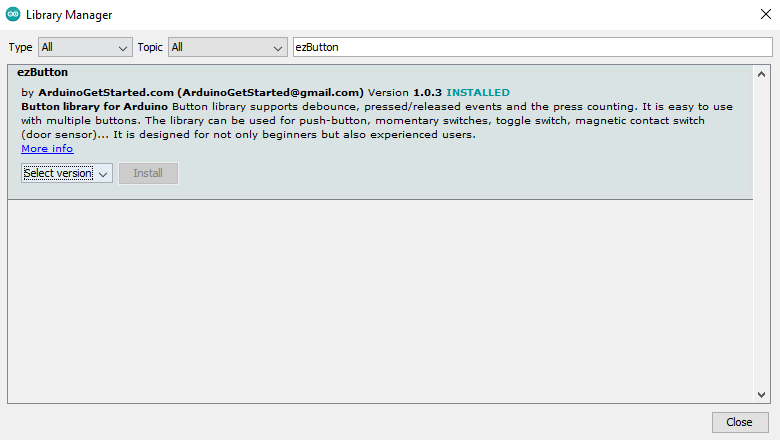Select the ezButton library title

tap(42, 72)
